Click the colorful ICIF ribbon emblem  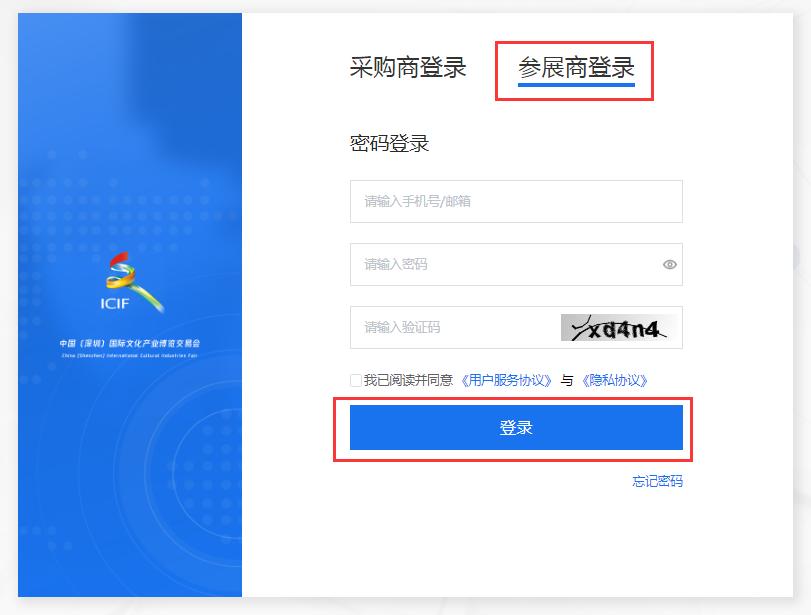click(x=134, y=282)
